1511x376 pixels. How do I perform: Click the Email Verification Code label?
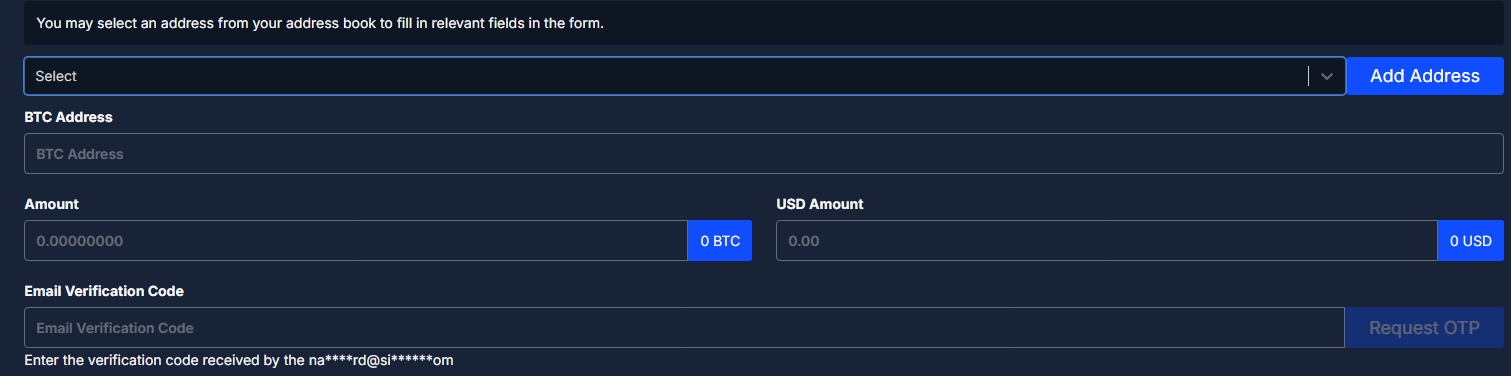[x=104, y=291]
